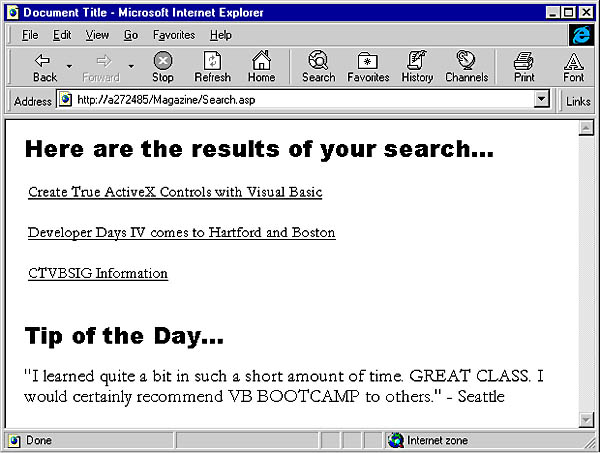Click the 'Tip of the Day...' heading

click(124, 337)
